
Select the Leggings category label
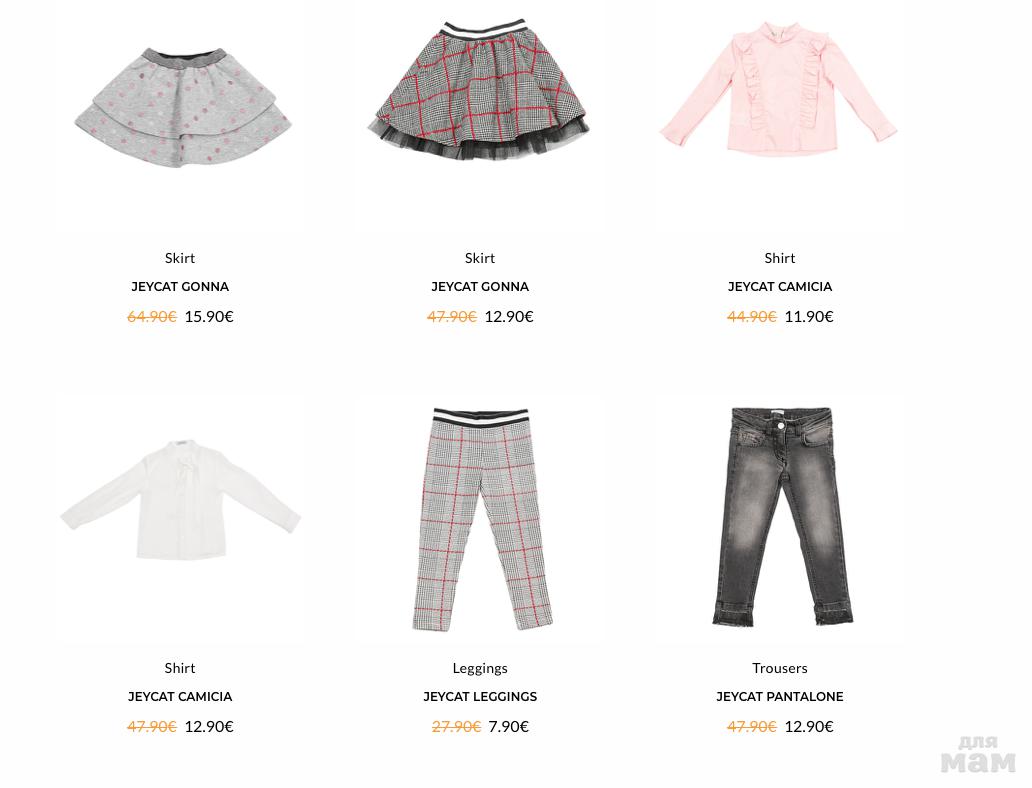pos(480,668)
